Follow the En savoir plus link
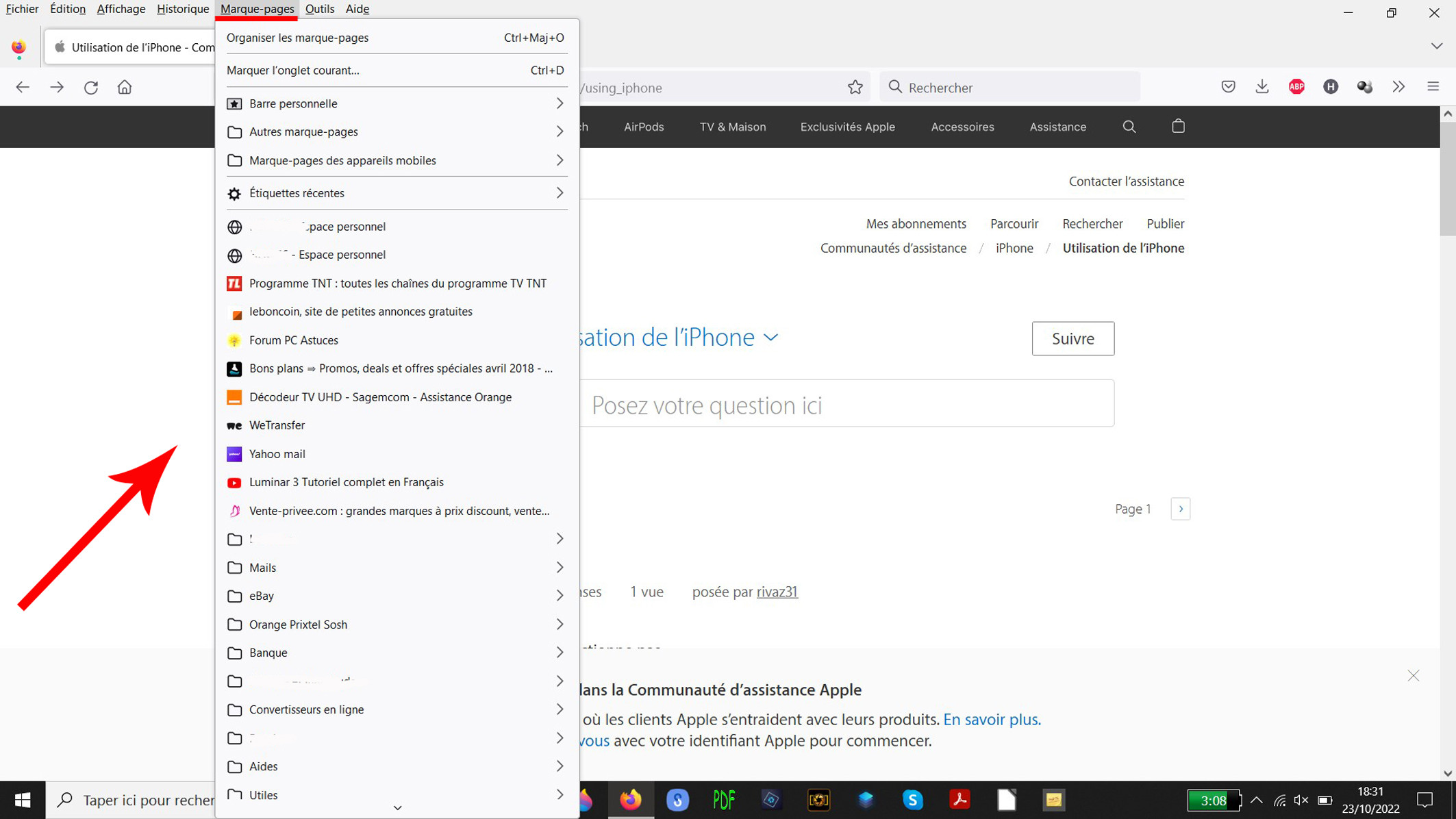 (x=992, y=720)
